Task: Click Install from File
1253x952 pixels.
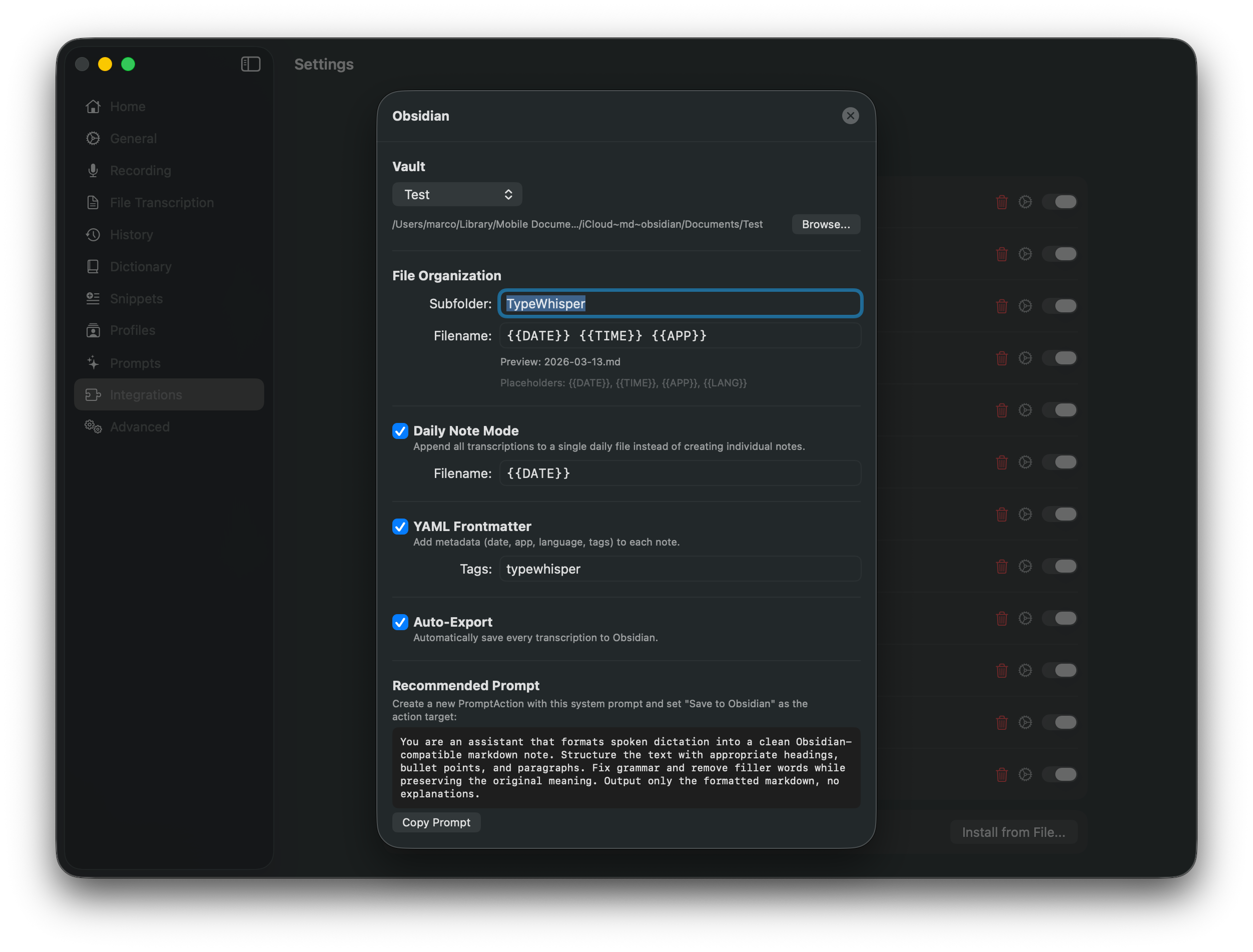Action: (1013, 831)
